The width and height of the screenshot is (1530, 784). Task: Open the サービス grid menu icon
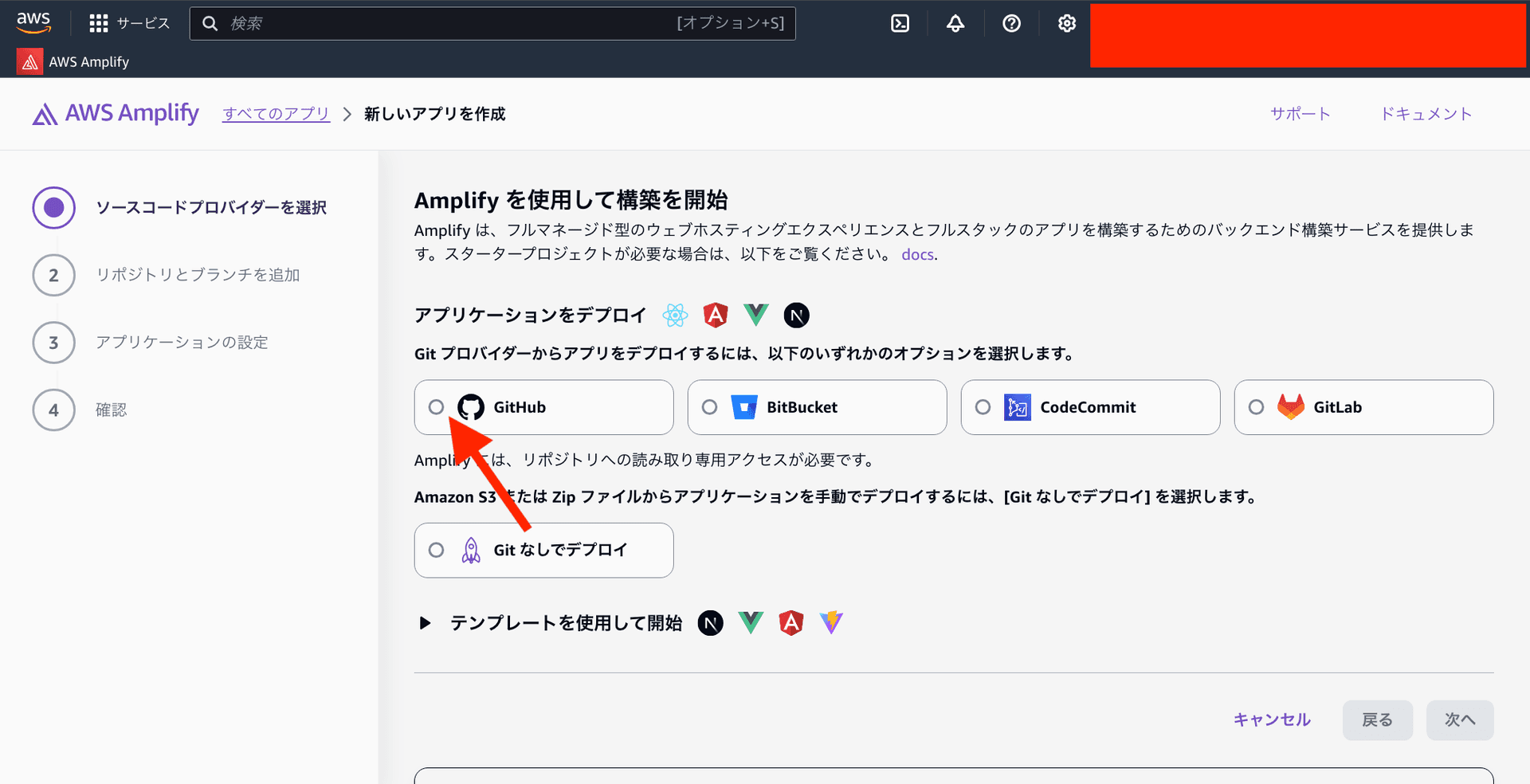pyautogui.click(x=99, y=24)
